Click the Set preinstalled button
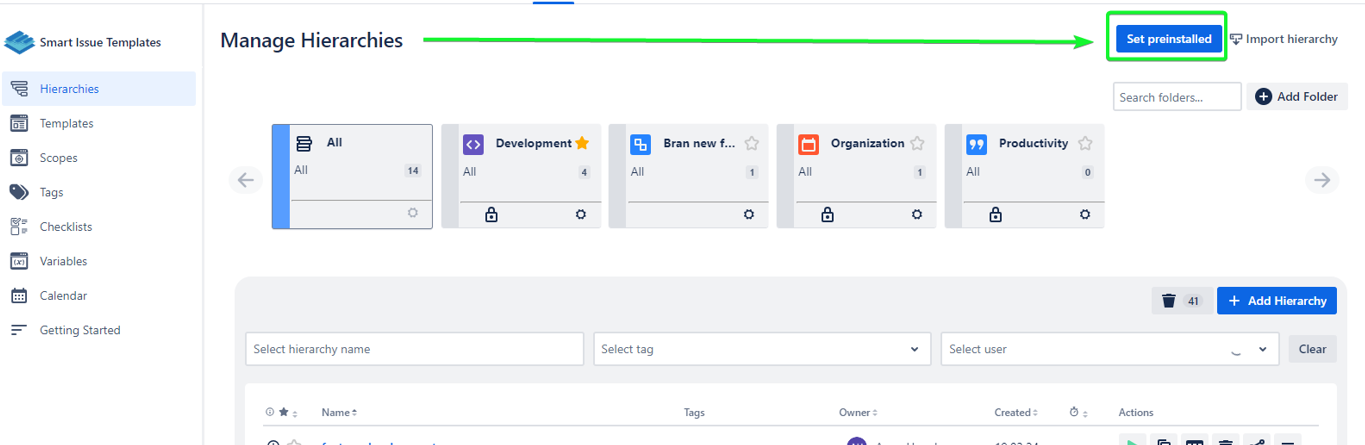The width and height of the screenshot is (1365, 445). tap(1168, 39)
